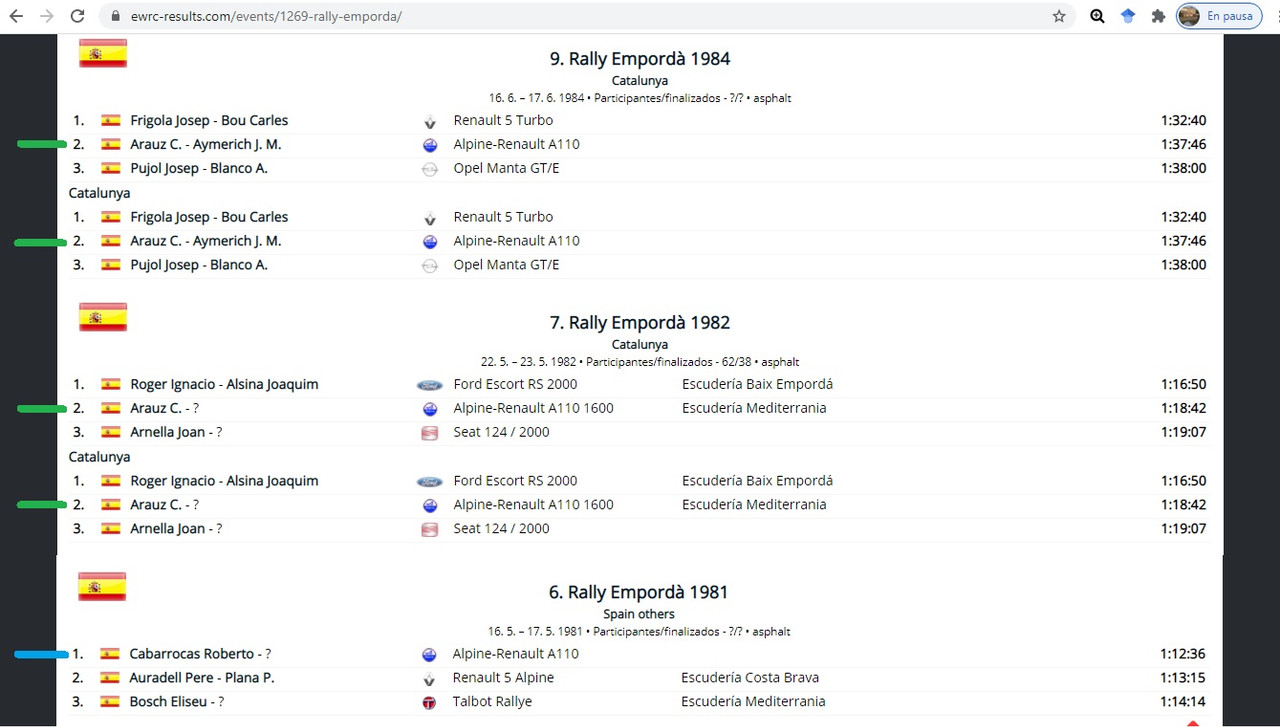This screenshot has width=1280, height=727.
Task: Select the Talbot Rallye car name
Action: coord(492,702)
